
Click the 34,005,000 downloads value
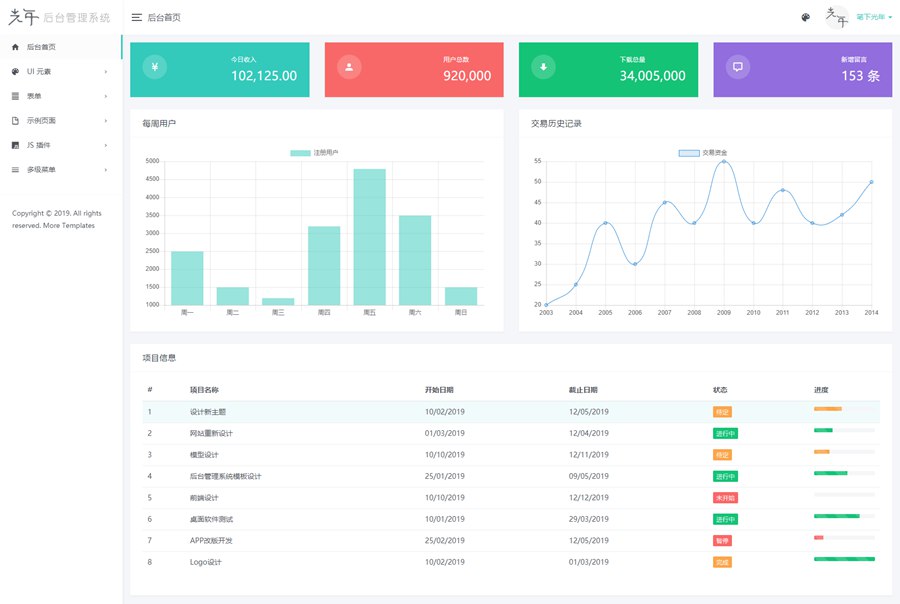pyautogui.click(x=653, y=76)
